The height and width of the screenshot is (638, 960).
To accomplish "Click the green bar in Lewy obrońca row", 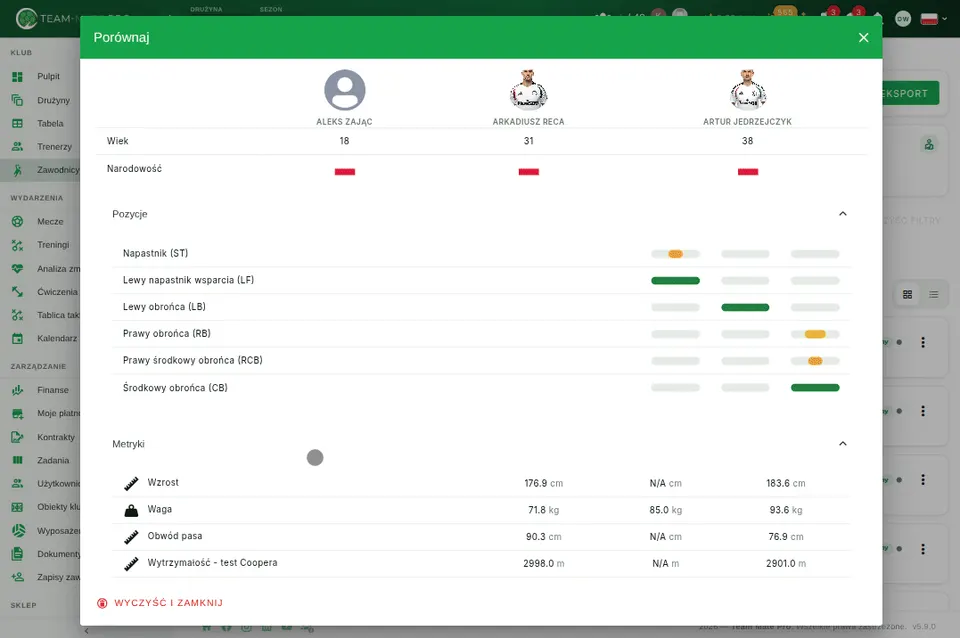I will 745,307.
